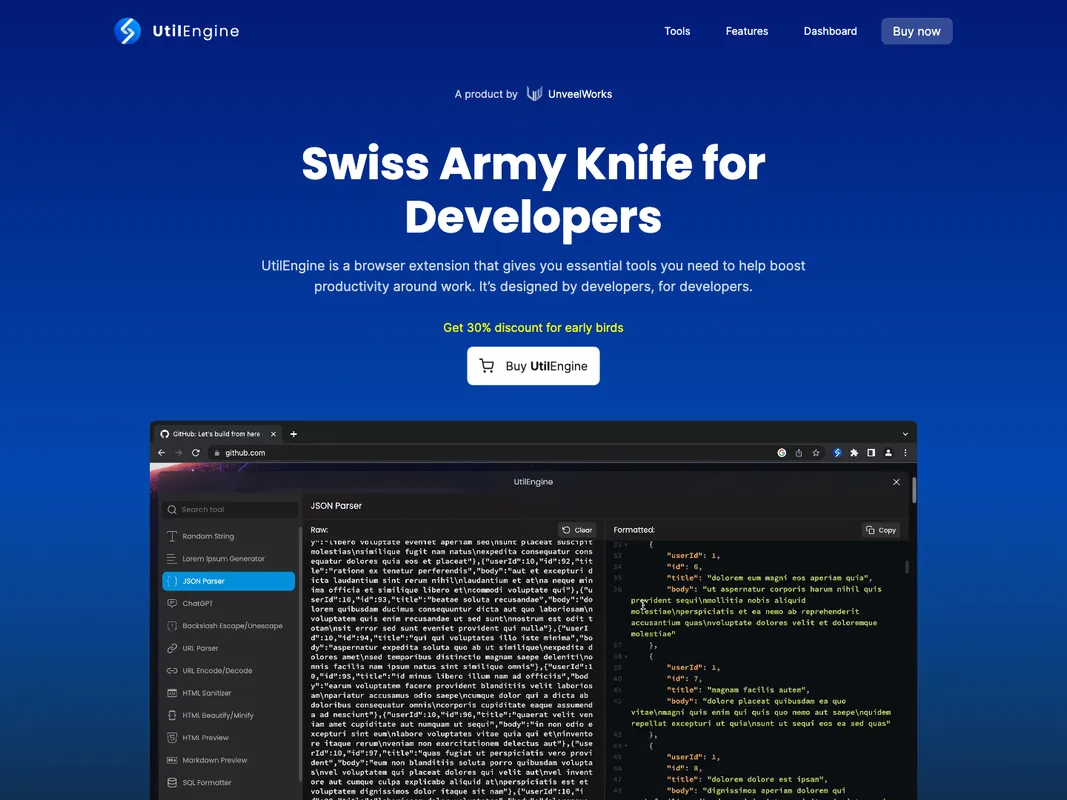
Task: Go to the Features navigation link
Action: pos(747,31)
